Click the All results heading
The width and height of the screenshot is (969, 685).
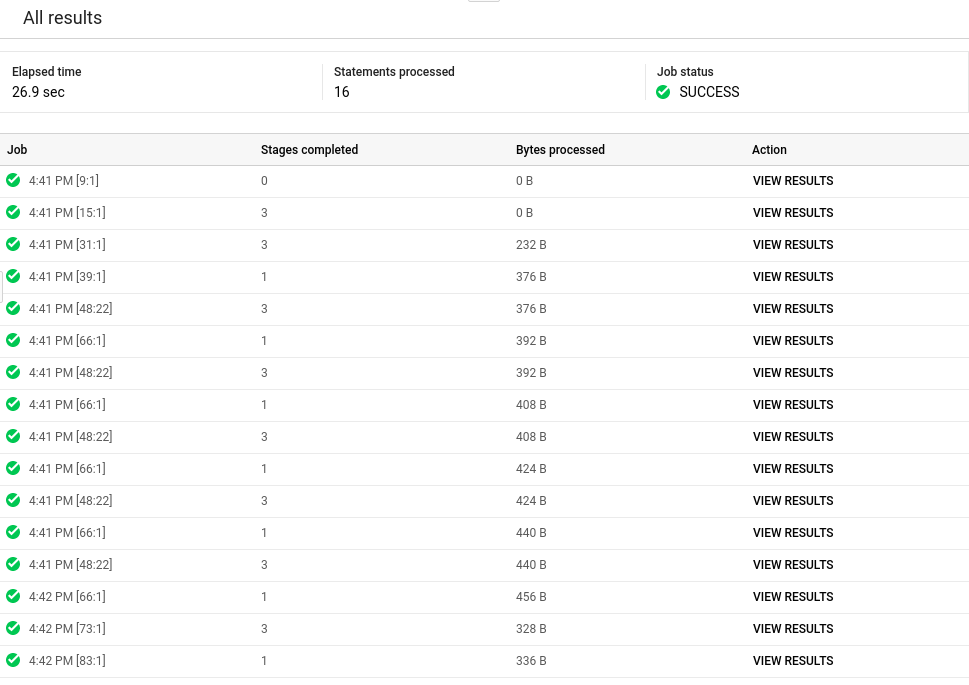(x=62, y=18)
